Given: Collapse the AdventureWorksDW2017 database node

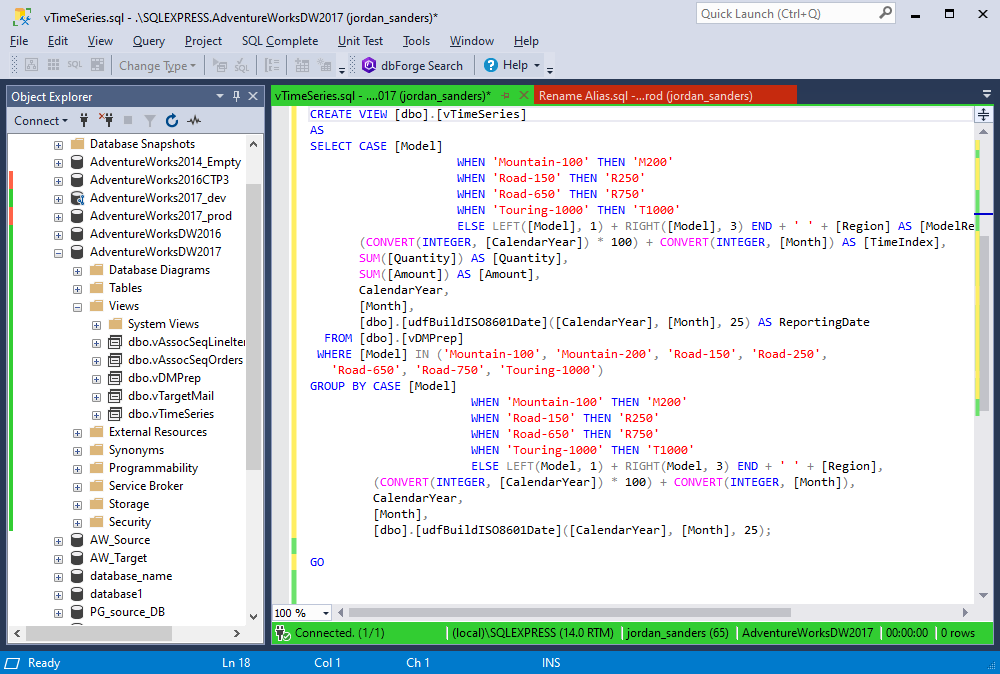Looking at the screenshot, I should (x=58, y=253).
